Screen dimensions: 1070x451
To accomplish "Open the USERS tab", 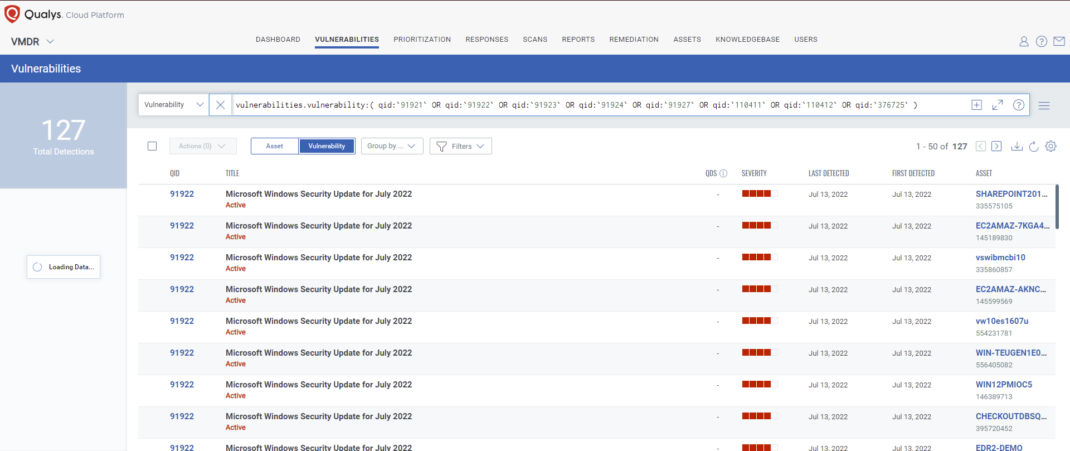I will click(x=806, y=40).
